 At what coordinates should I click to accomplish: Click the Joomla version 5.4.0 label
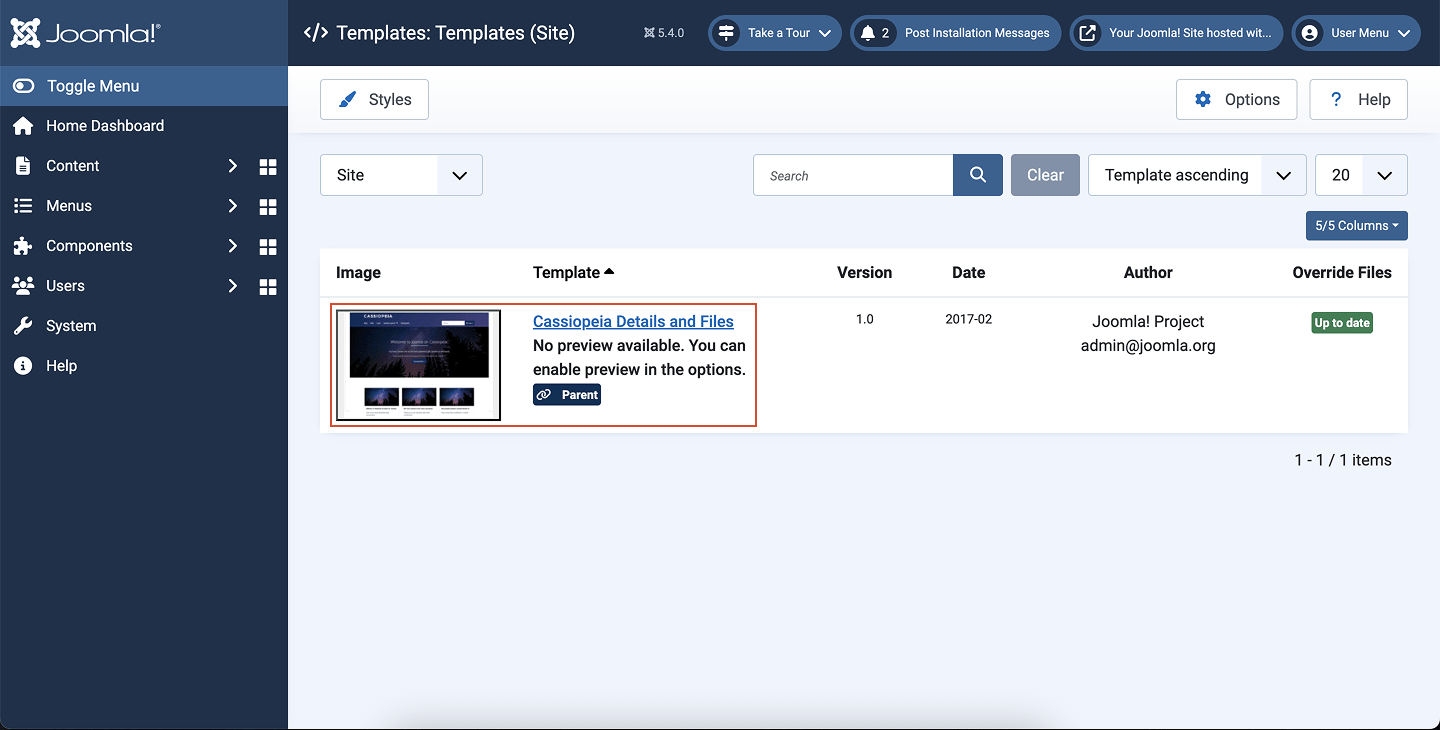coord(664,33)
